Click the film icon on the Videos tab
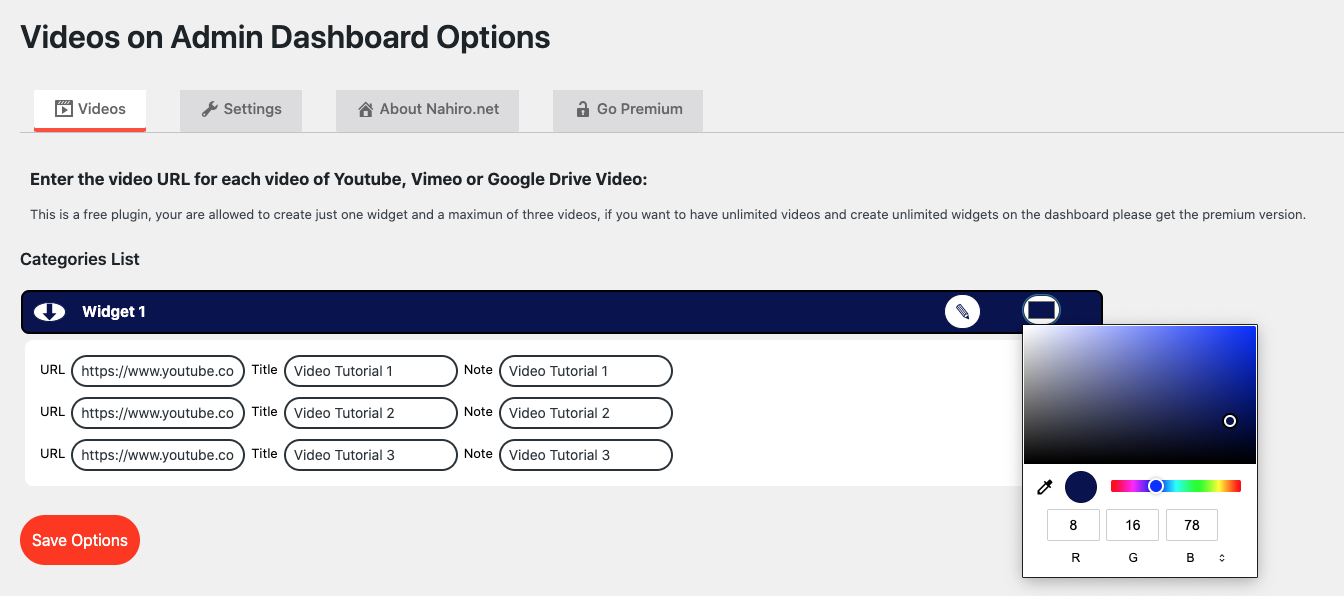The height and width of the screenshot is (596, 1344). click(64, 109)
